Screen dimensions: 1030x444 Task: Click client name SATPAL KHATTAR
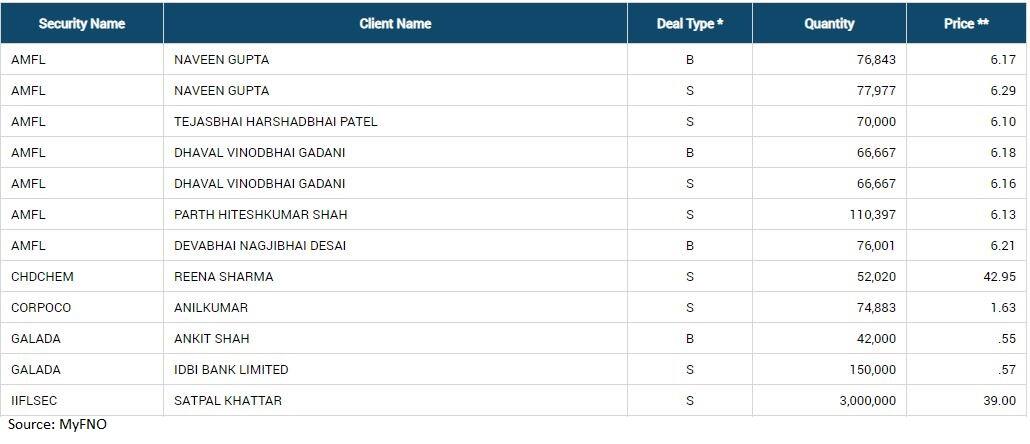click(227, 401)
